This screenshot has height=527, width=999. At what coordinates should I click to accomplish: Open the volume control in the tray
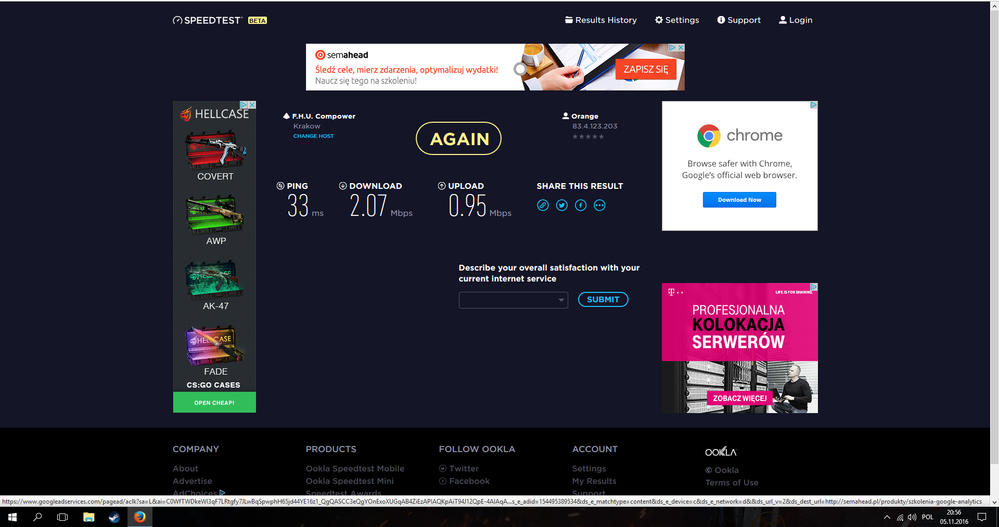(912, 517)
